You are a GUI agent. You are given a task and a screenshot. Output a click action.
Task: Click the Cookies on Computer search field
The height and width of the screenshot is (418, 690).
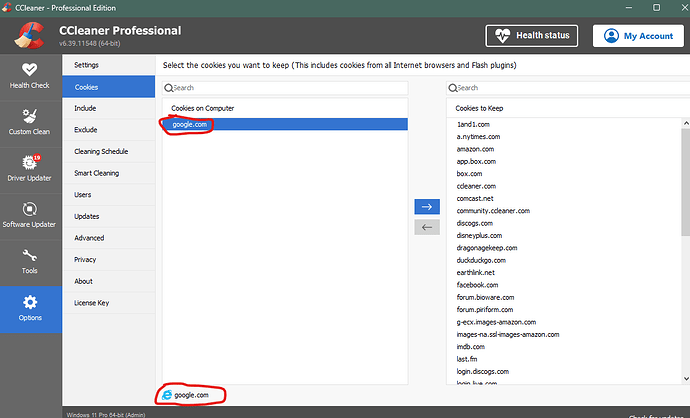tap(285, 88)
